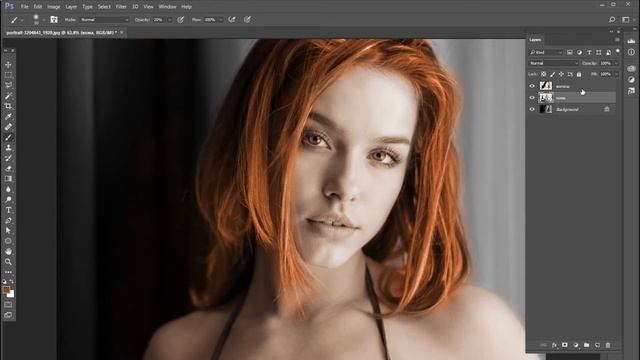640x360 pixels.
Task: Hide the top layer via eye icon
Action: (532, 86)
